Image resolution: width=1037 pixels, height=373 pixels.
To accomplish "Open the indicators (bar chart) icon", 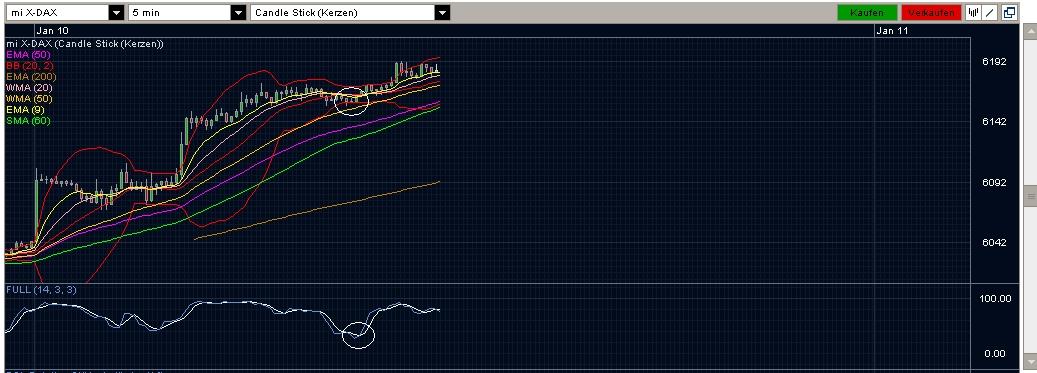I will [x=974, y=13].
